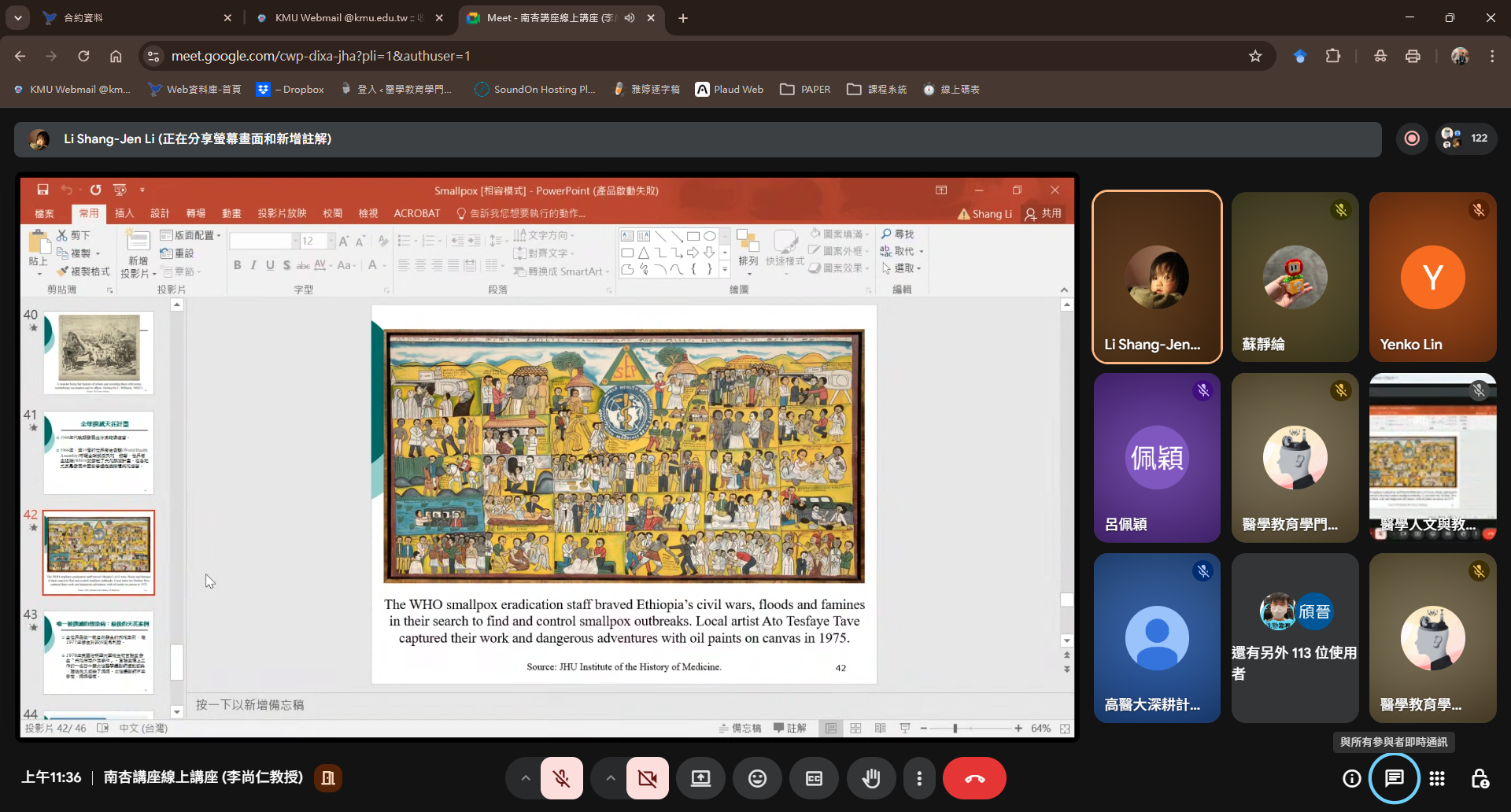Open the Plaud Web bookmark
Viewport: 1511px width, 812px height.
tap(730, 90)
